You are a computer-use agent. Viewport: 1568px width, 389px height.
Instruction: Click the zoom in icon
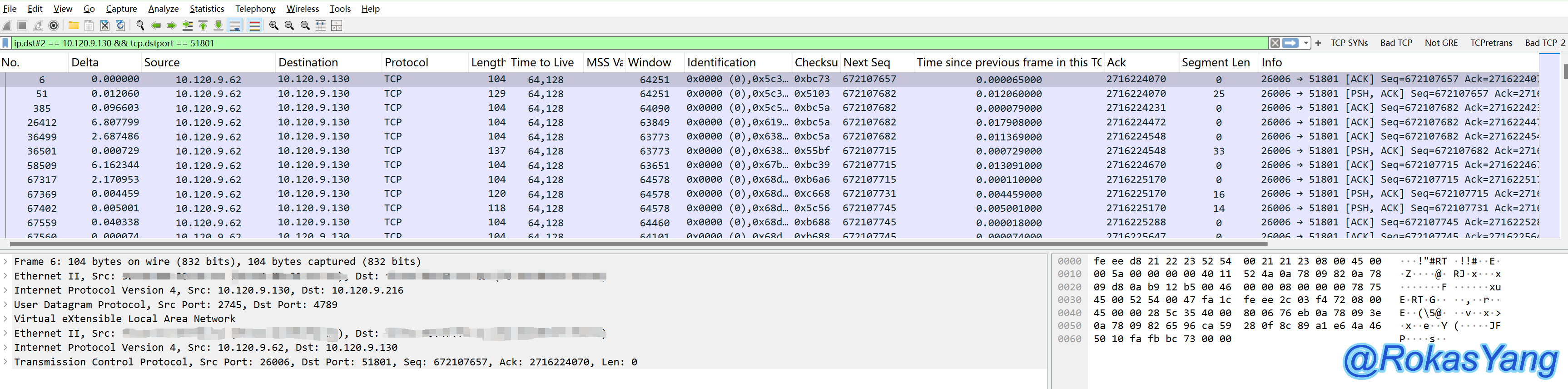[274, 25]
